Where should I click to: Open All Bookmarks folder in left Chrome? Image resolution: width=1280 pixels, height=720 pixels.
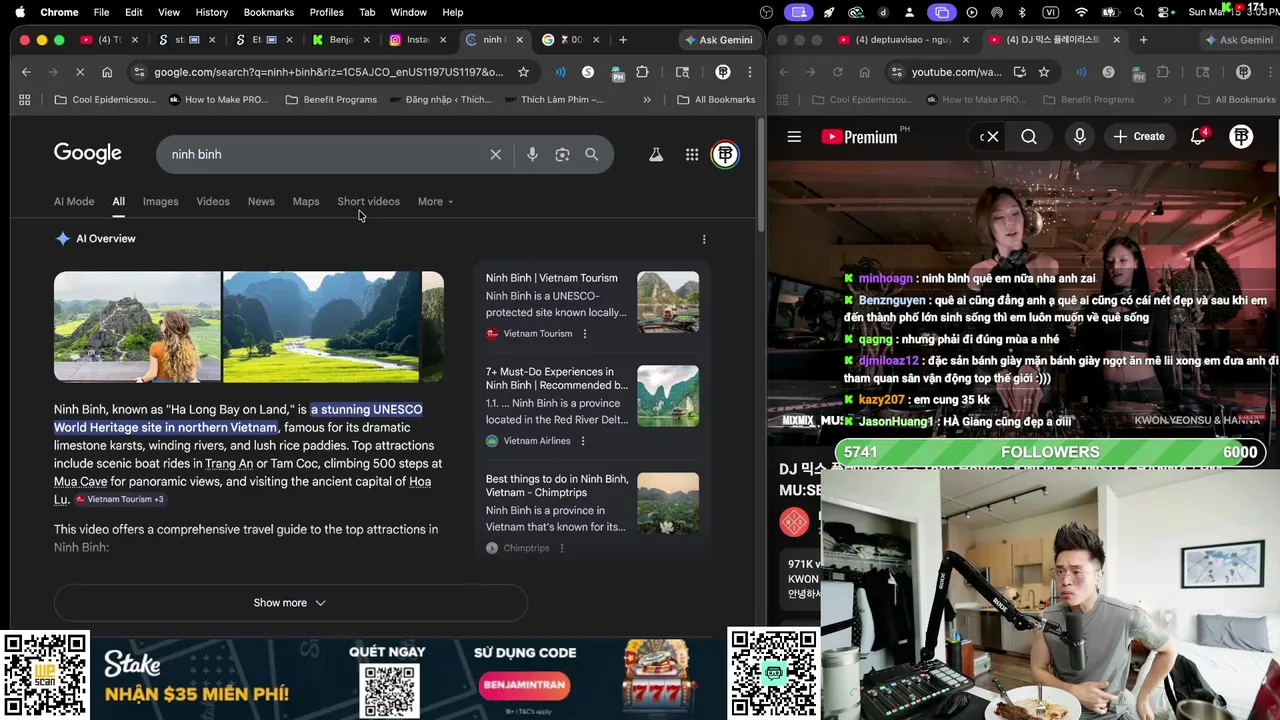(x=716, y=100)
